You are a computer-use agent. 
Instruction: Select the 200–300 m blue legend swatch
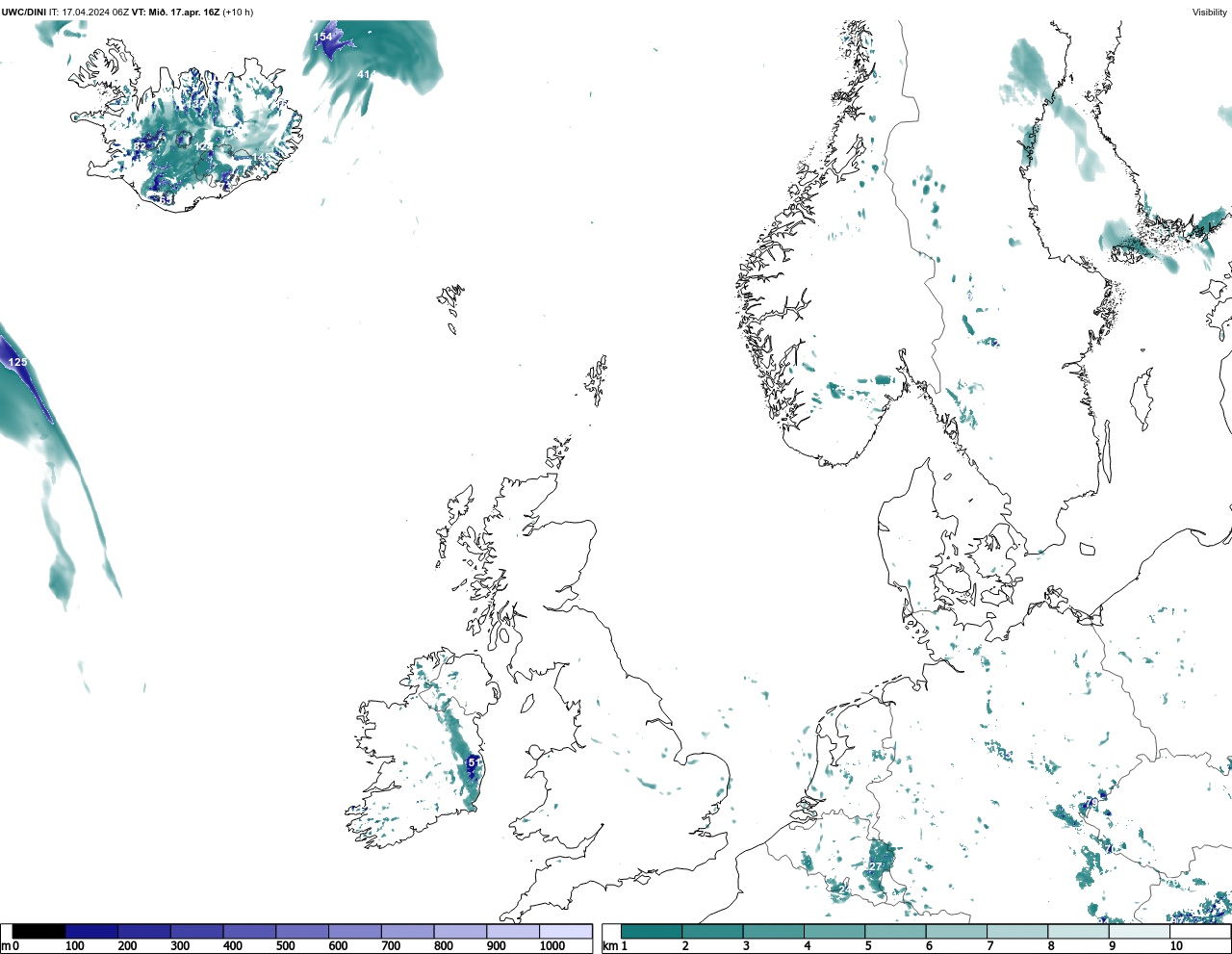[144, 932]
